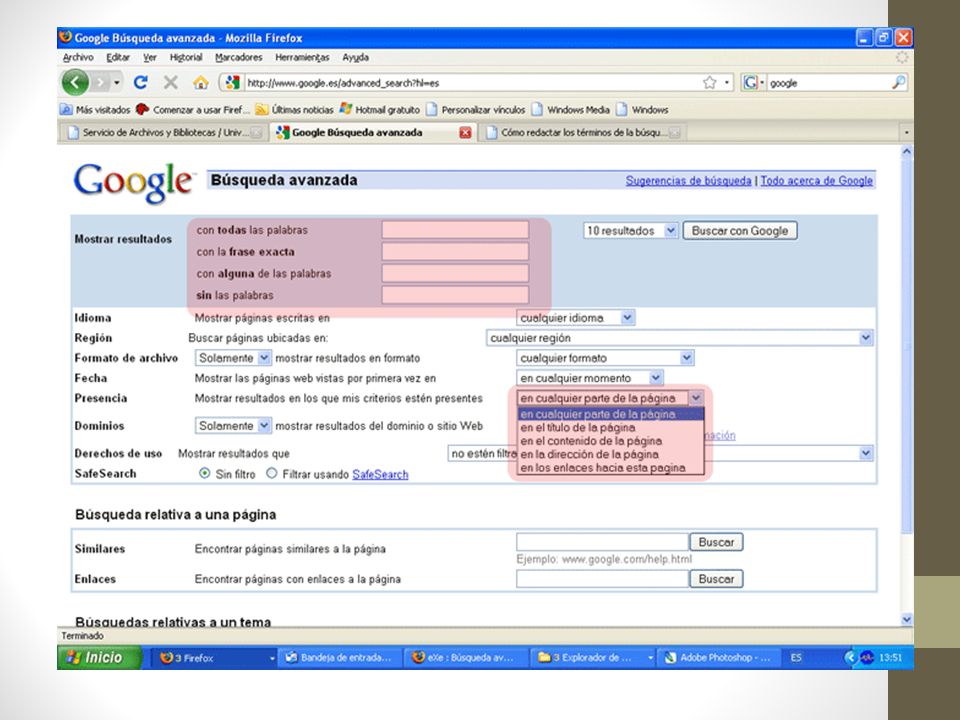Switch to Bandeja de entrada taskbar item
This screenshot has width=960, height=720.
pos(340,658)
